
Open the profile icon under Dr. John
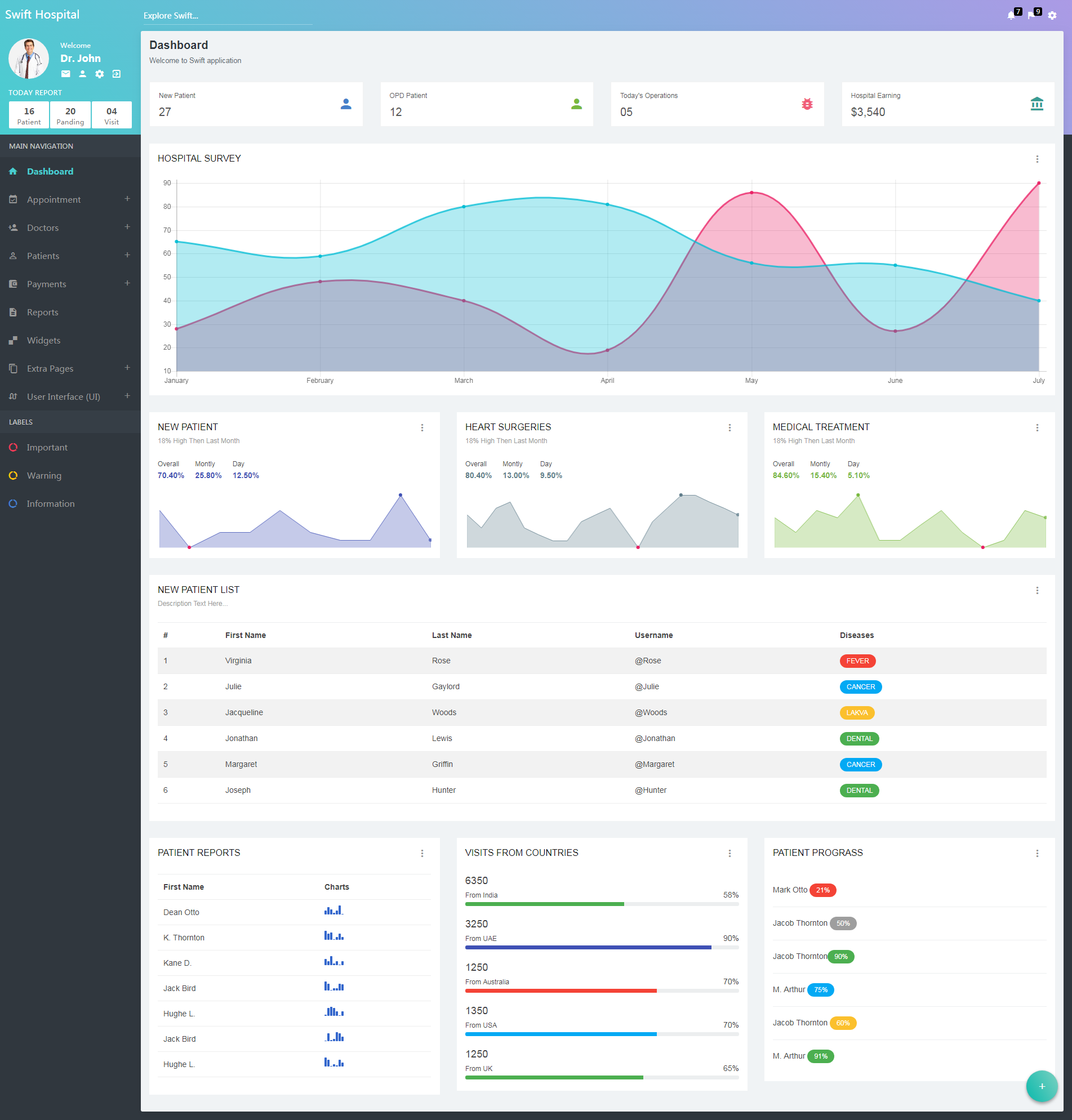click(x=82, y=74)
